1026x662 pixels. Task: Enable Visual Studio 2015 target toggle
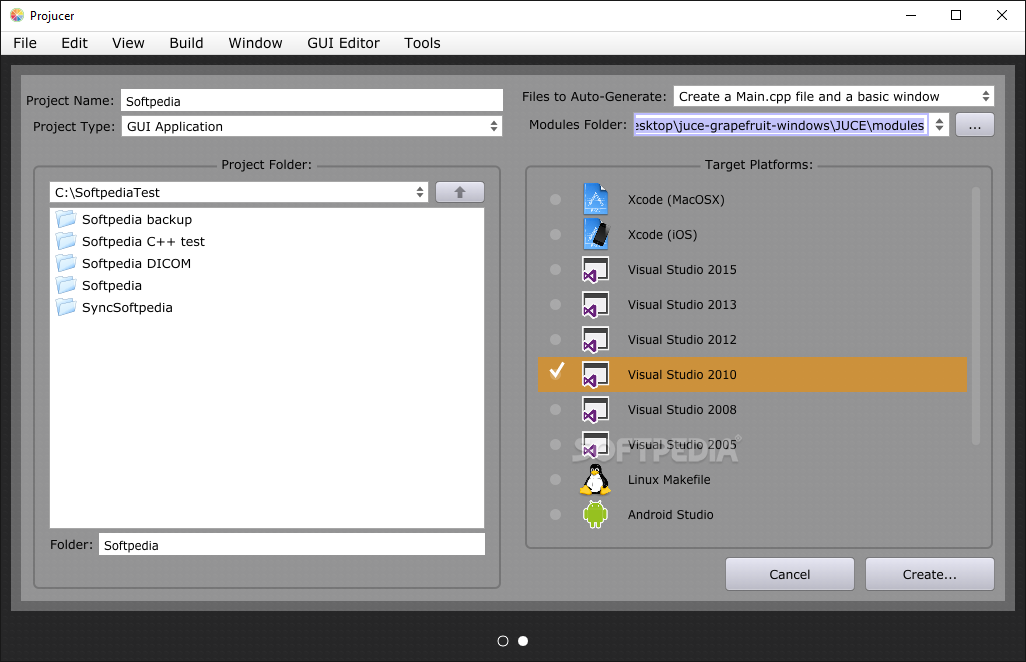pyautogui.click(x=556, y=270)
